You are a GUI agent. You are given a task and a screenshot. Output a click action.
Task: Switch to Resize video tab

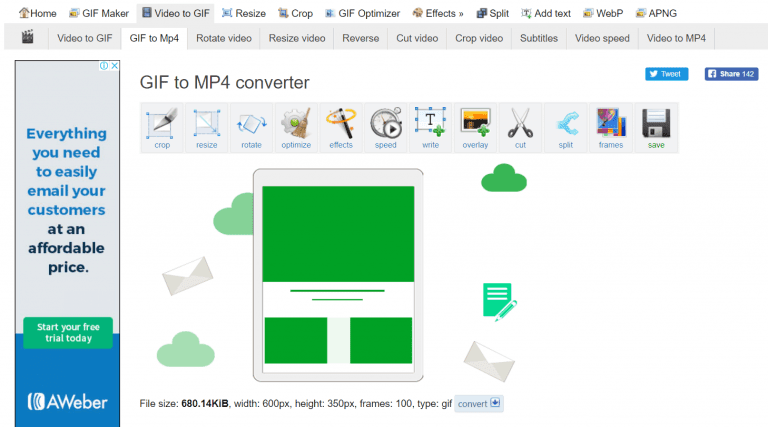(297, 38)
